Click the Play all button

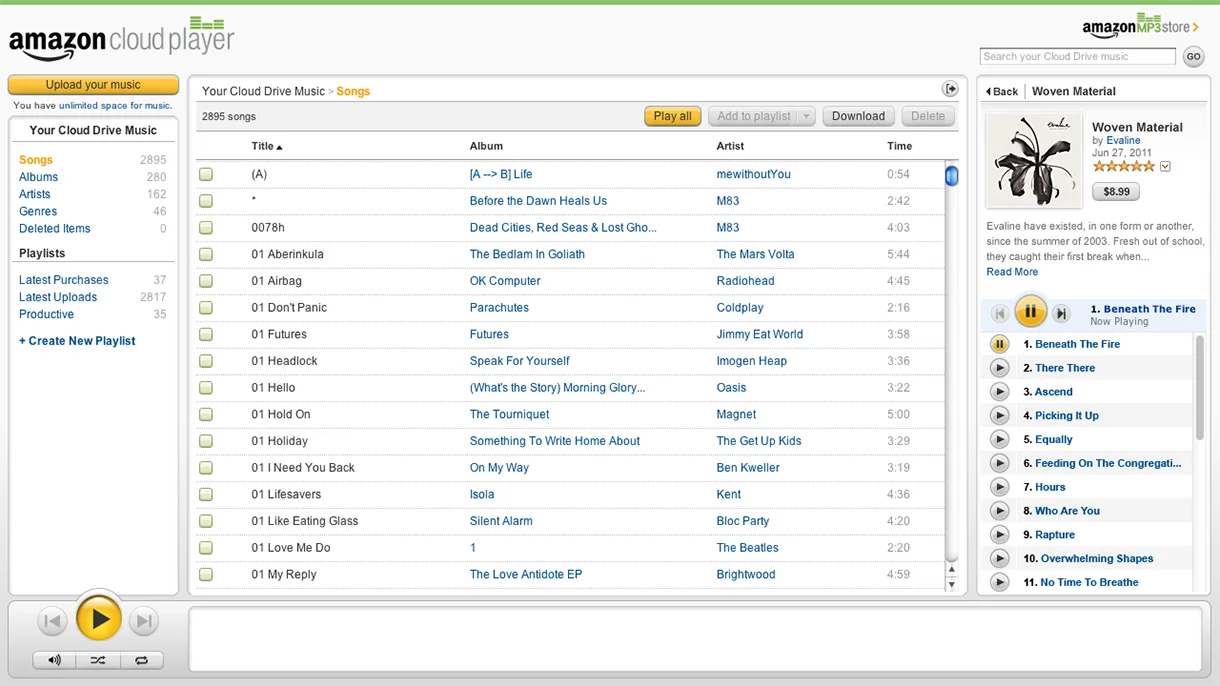point(673,116)
